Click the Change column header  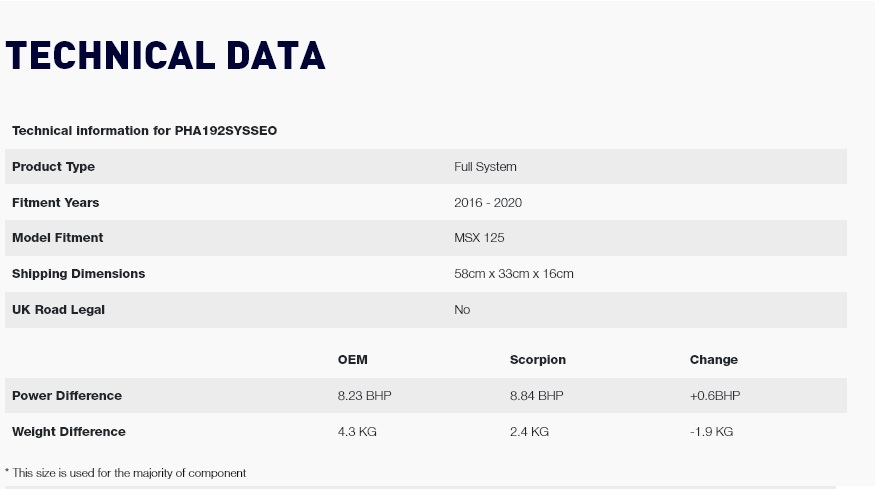(x=714, y=360)
